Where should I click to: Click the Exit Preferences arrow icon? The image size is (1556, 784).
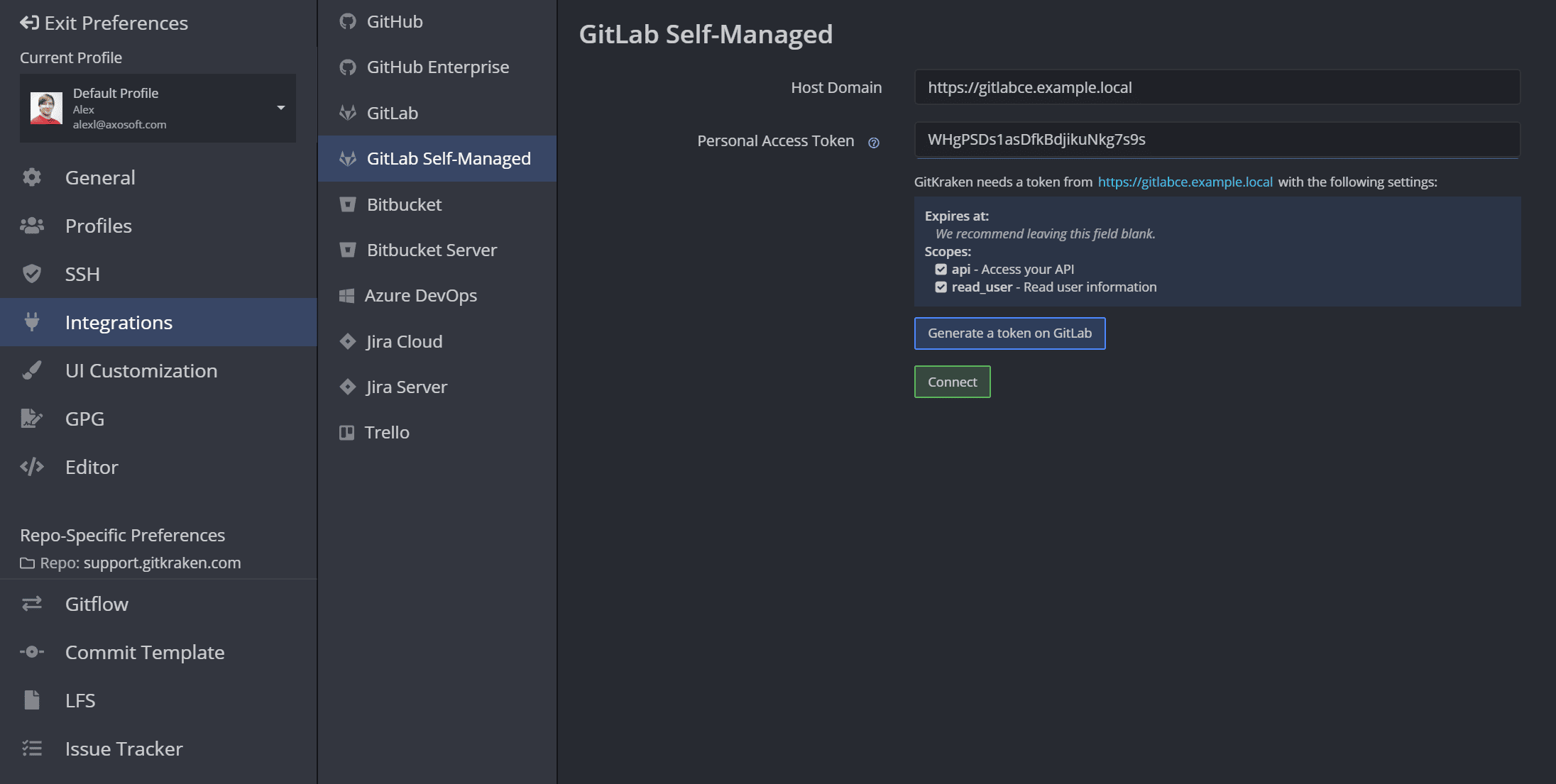(29, 23)
